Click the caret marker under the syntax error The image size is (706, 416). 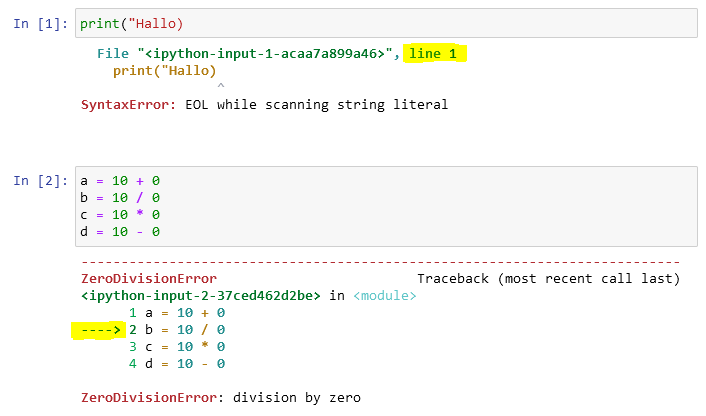point(220,87)
